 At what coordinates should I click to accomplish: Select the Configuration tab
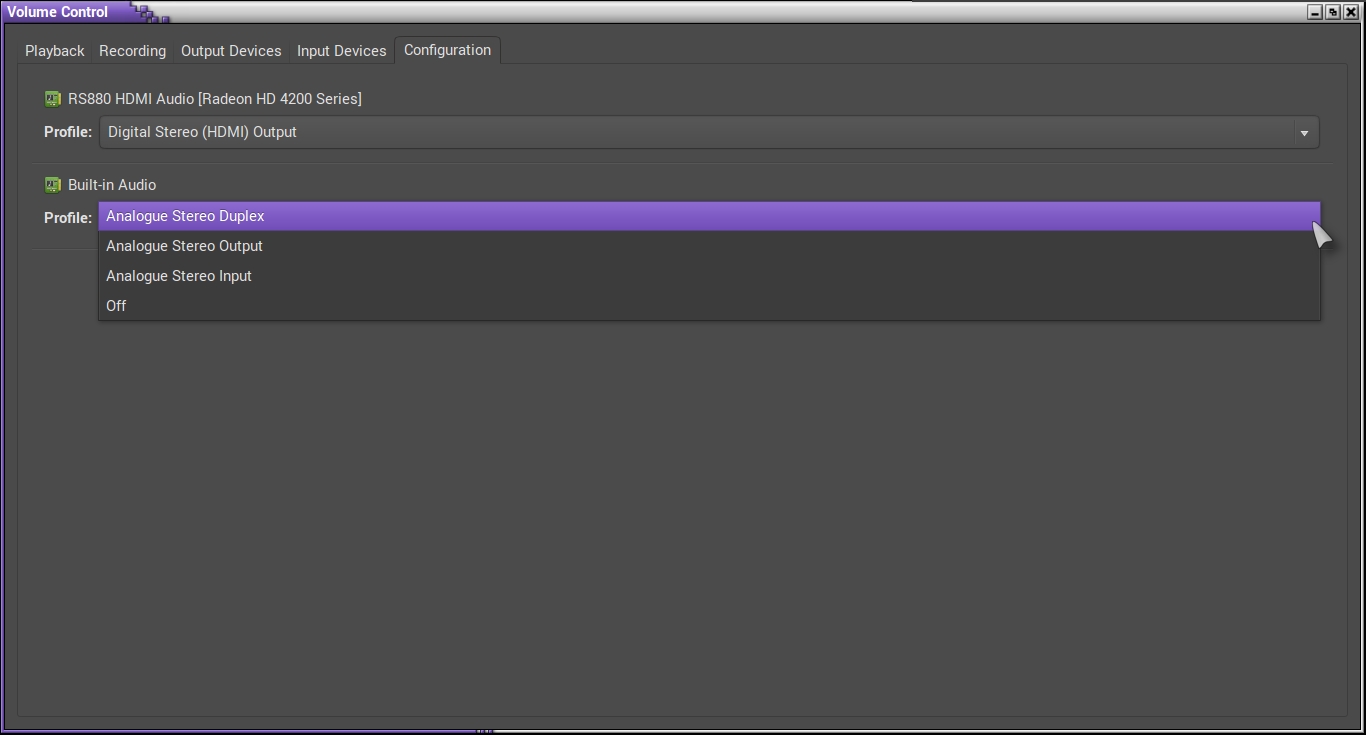point(447,50)
